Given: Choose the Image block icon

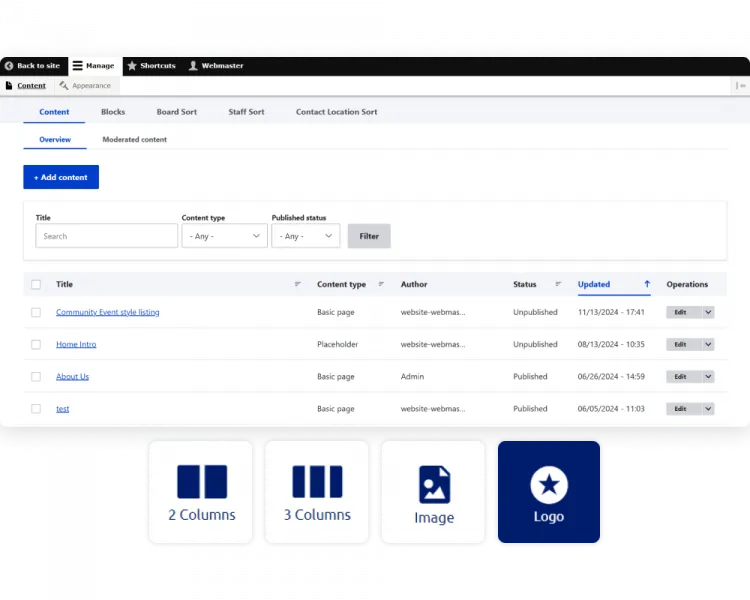Looking at the screenshot, I should click(434, 484).
